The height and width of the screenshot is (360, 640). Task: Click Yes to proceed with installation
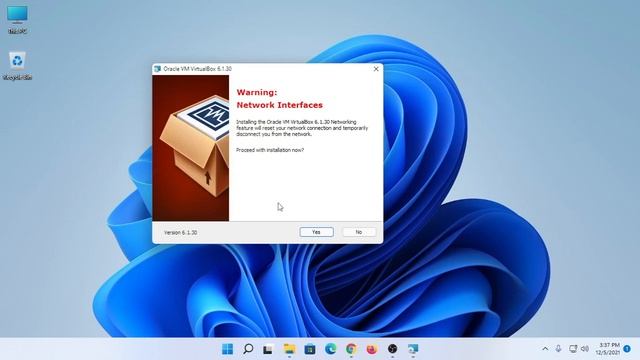click(x=316, y=232)
